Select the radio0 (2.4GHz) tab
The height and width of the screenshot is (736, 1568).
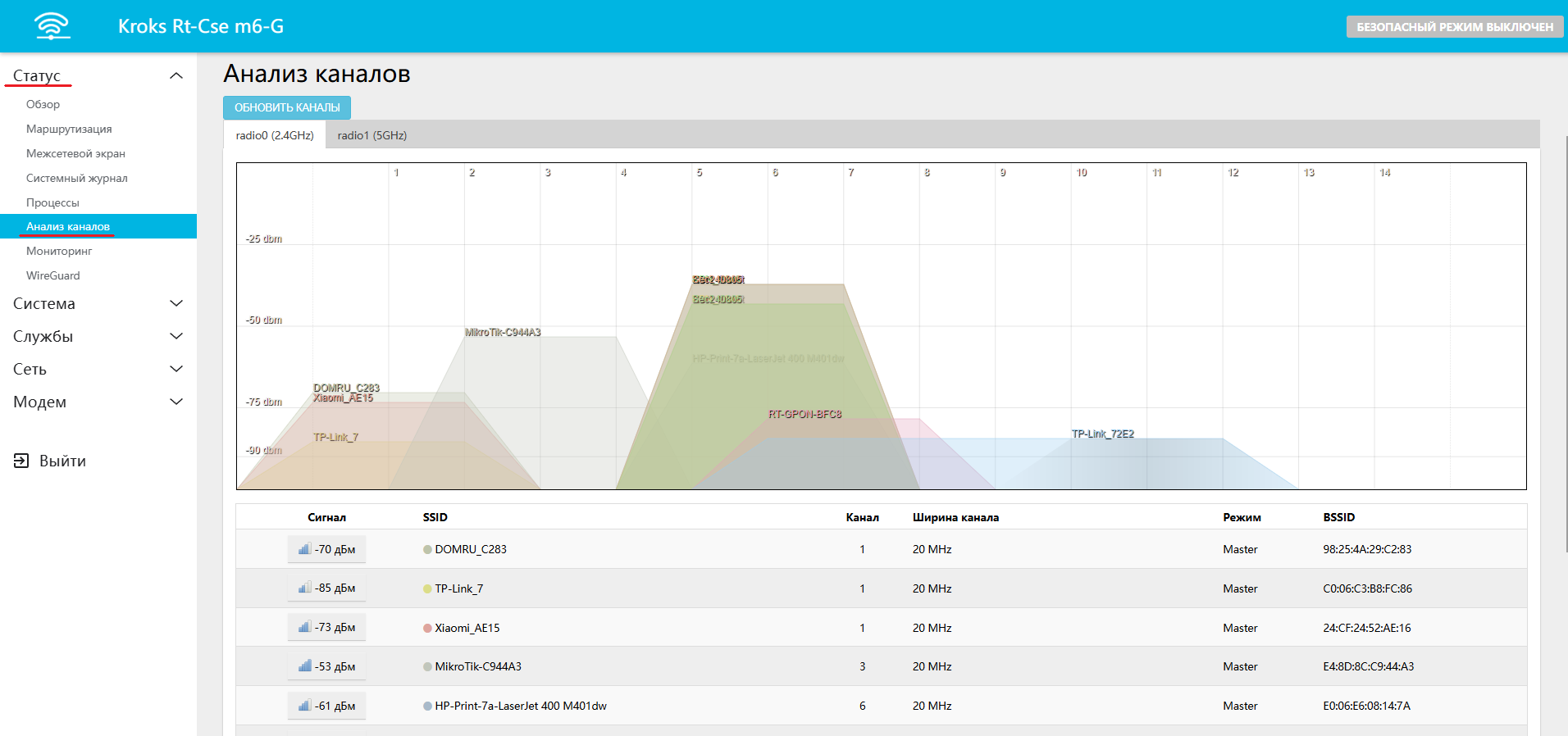tap(275, 135)
